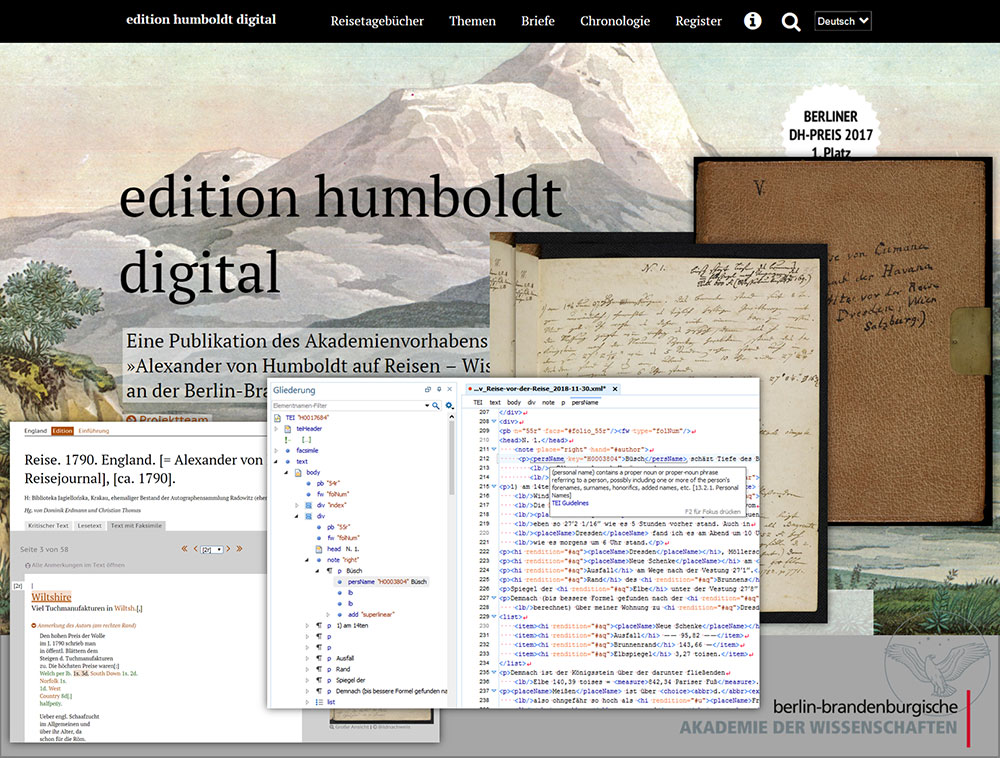
Task: Toggle all annotations open in the text
Action: [x=75, y=565]
